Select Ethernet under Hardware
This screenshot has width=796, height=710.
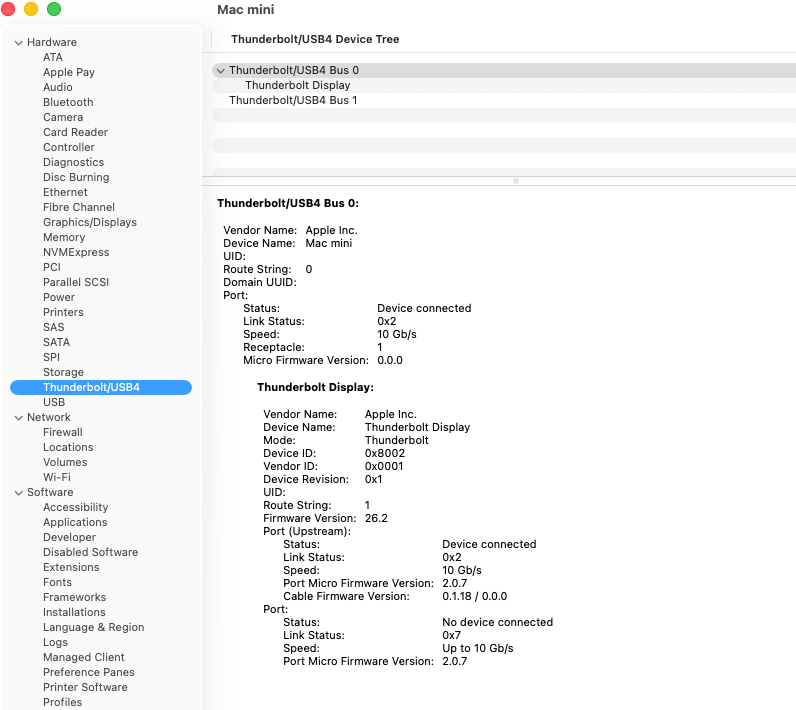point(65,192)
